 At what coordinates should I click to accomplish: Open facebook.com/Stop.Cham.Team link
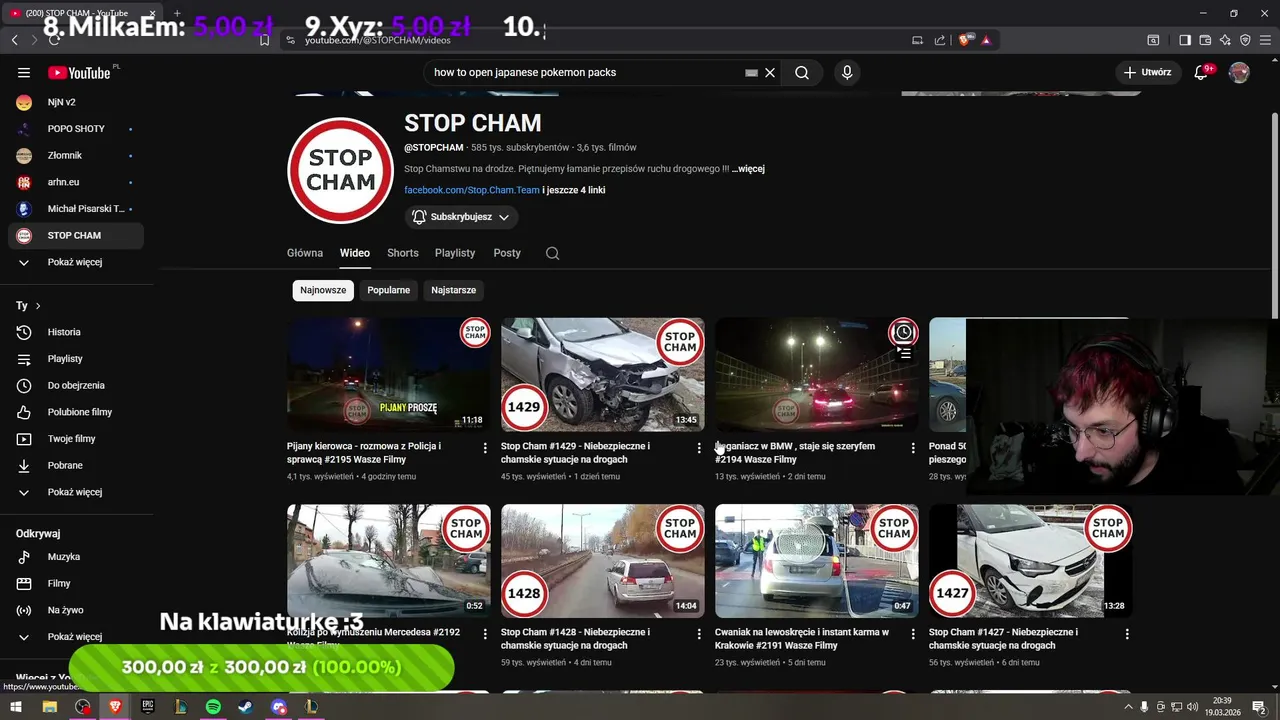(x=471, y=190)
